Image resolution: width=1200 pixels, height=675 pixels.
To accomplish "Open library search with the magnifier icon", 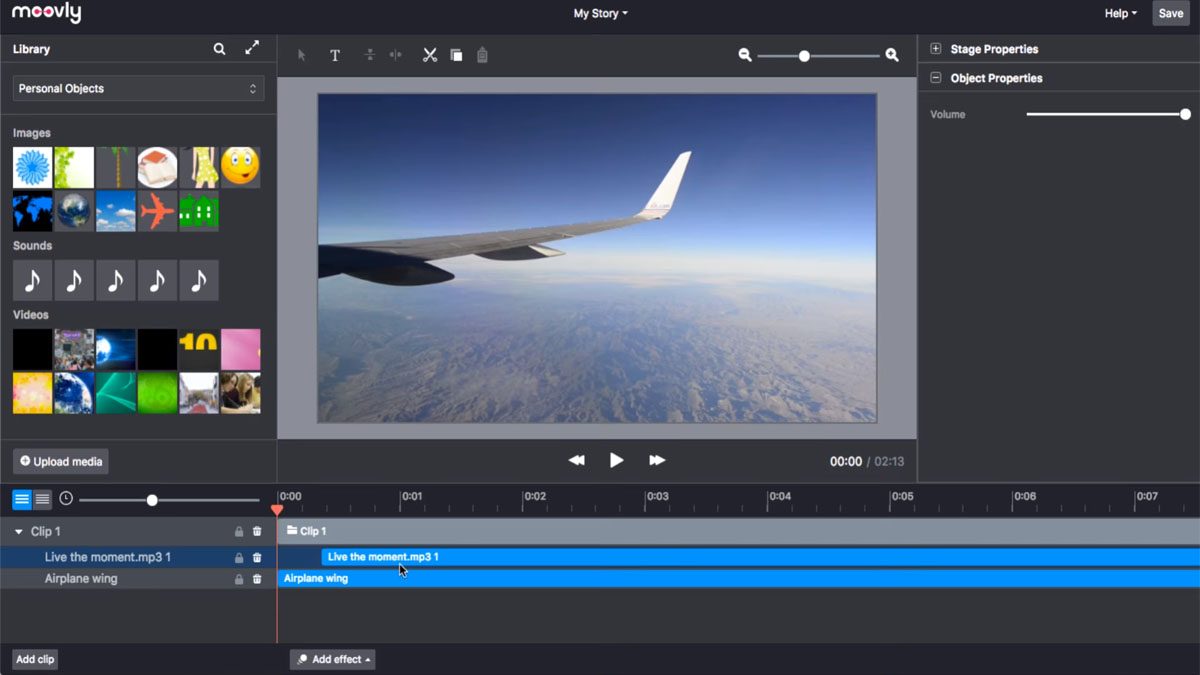I will tap(219, 48).
